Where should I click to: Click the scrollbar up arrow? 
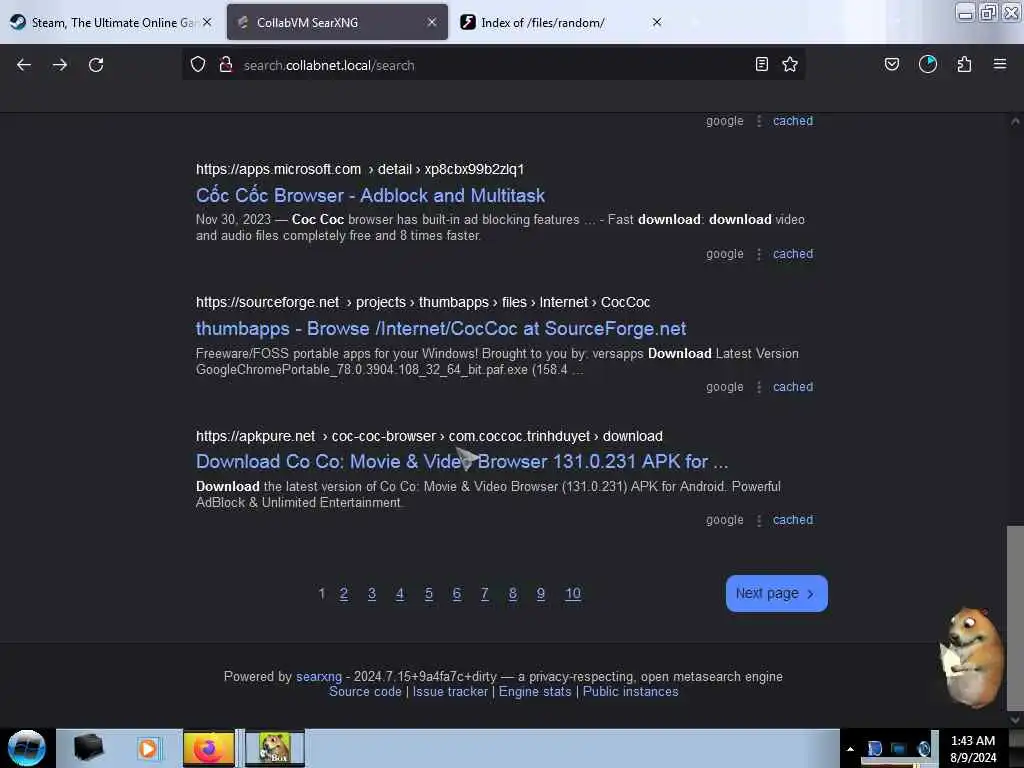(1015, 121)
